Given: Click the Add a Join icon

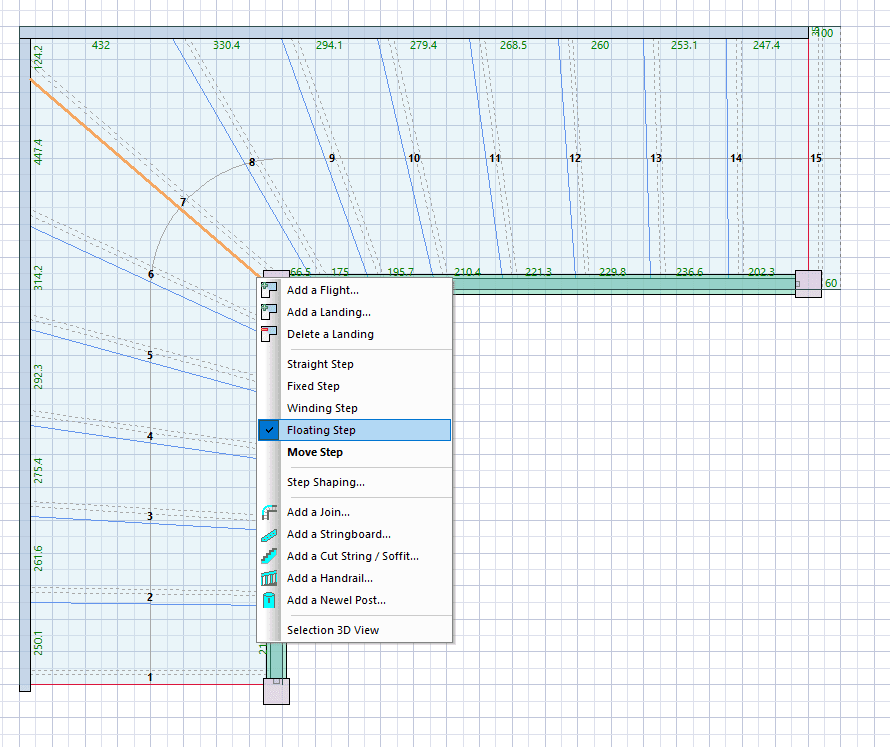Looking at the screenshot, I should coord(269,512).
